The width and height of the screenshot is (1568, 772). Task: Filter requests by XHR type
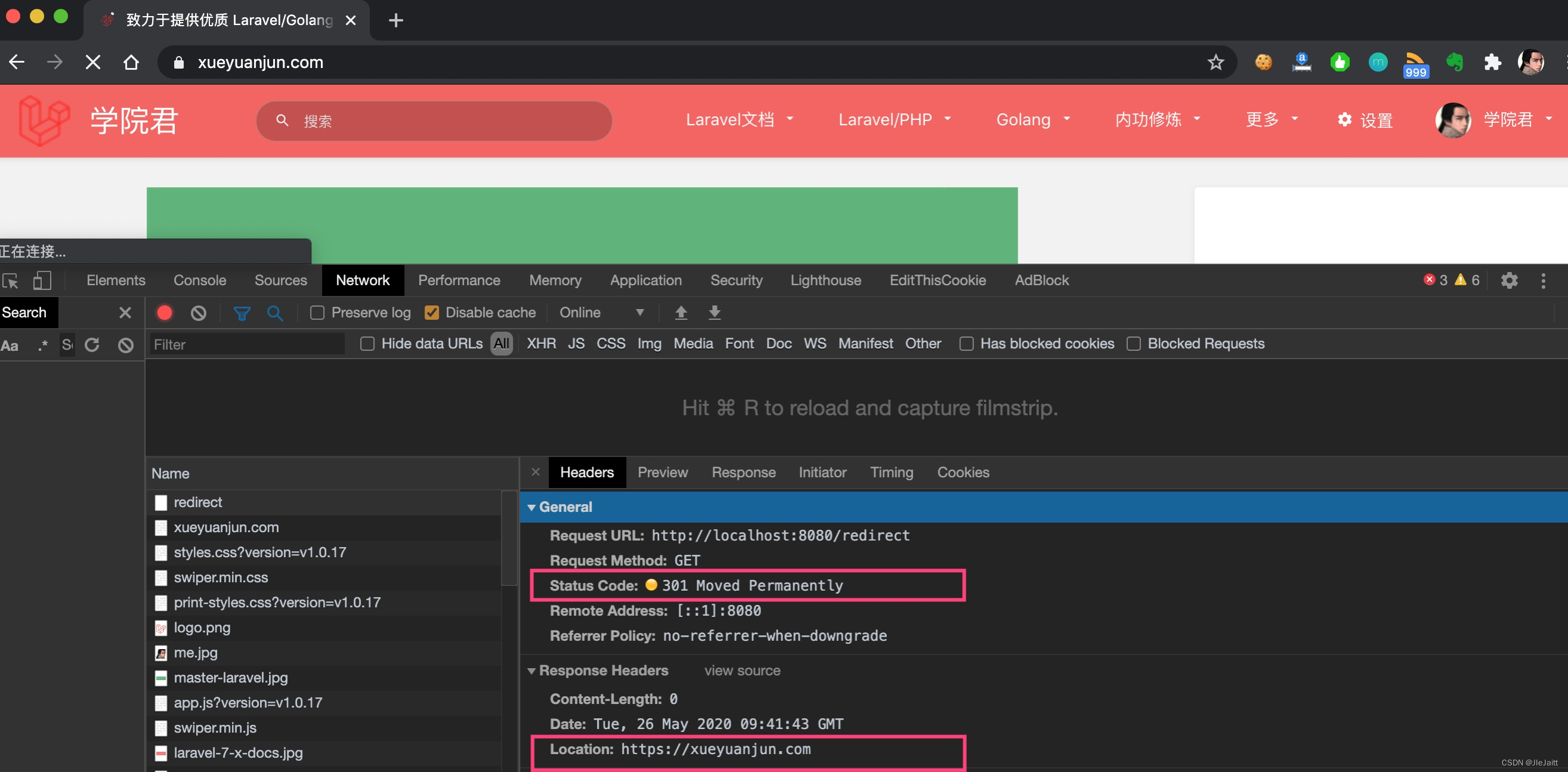(x=540, y=344)
